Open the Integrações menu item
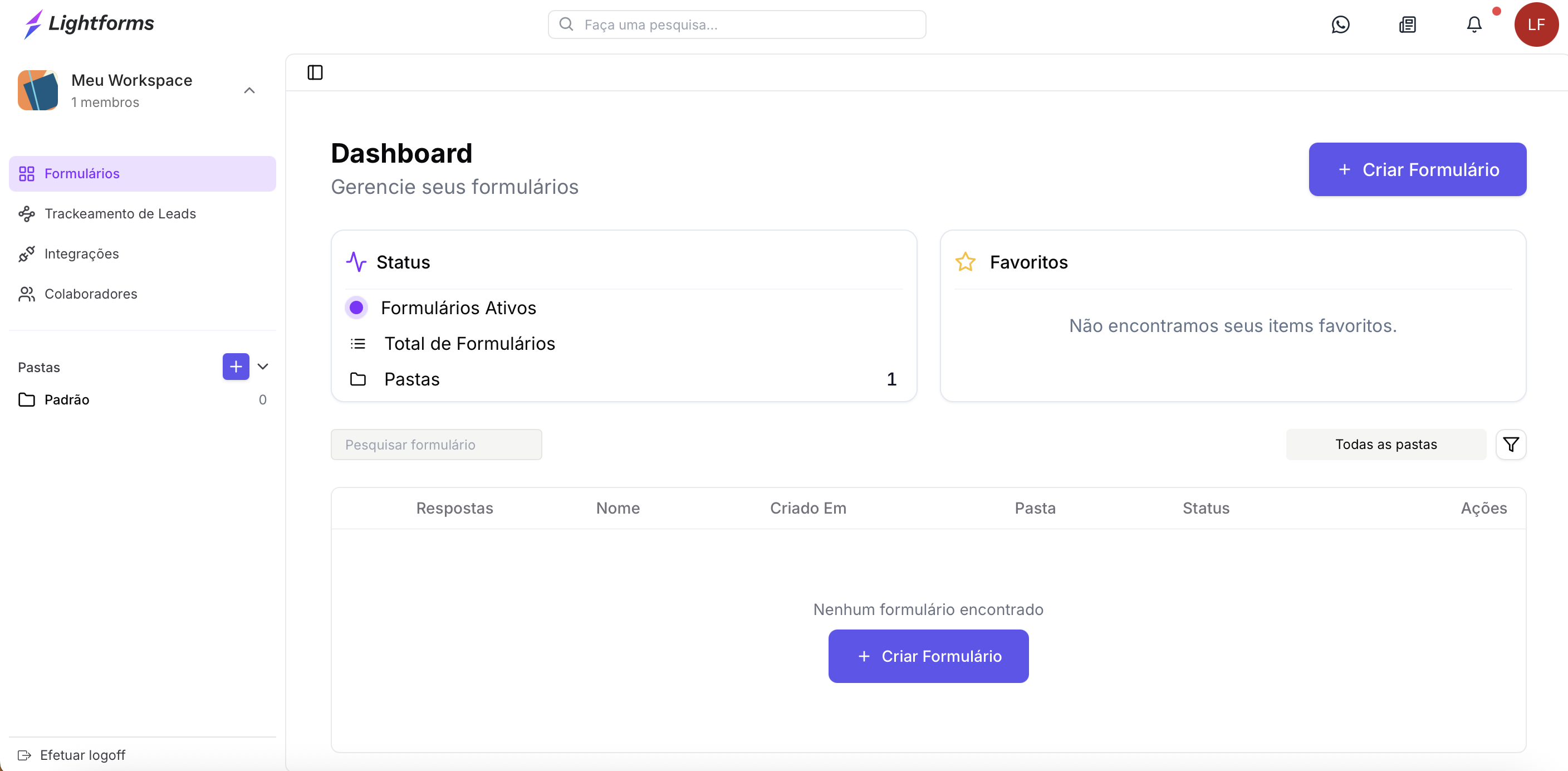The height and width of the screenshot is (771, 1568). click(81, 254)
